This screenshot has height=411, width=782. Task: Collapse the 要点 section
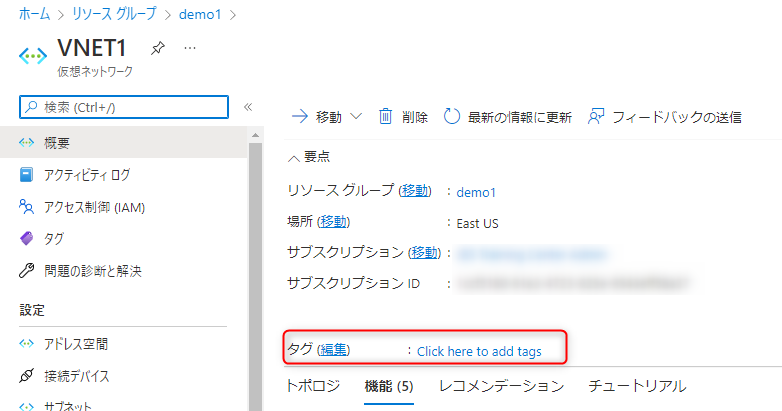coord(294,158)
